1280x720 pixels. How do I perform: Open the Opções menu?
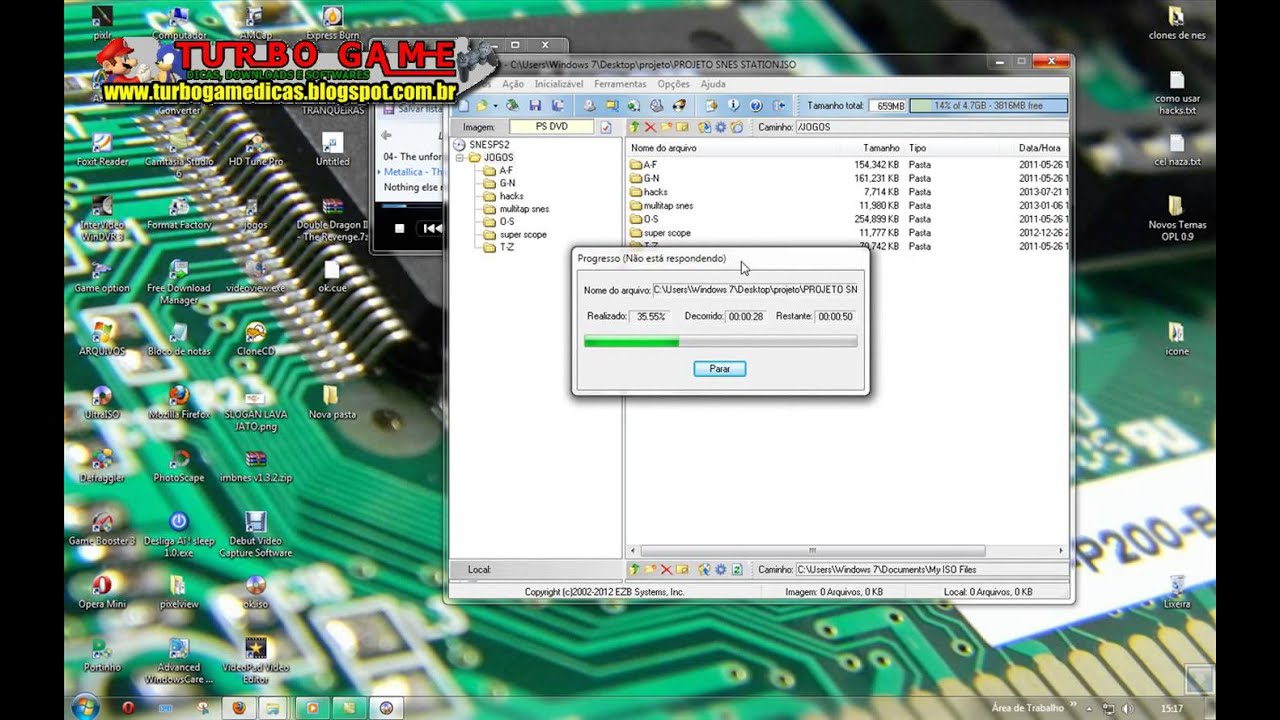click(x=673, y=84)
